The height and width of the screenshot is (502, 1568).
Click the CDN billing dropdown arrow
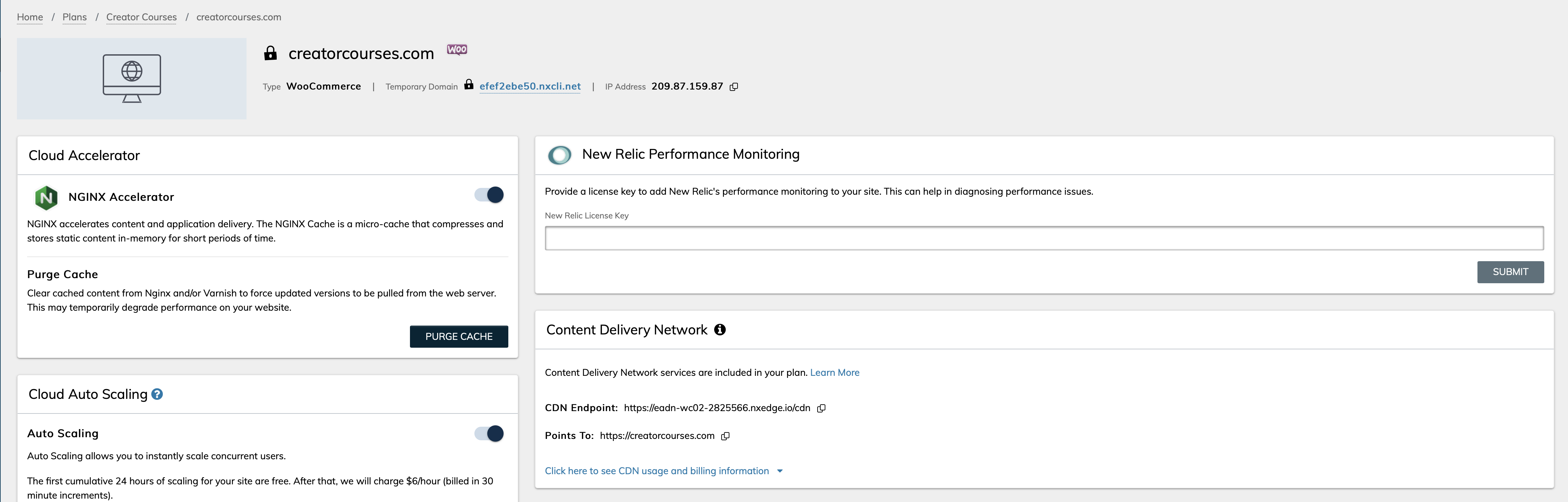coord(780,471)
